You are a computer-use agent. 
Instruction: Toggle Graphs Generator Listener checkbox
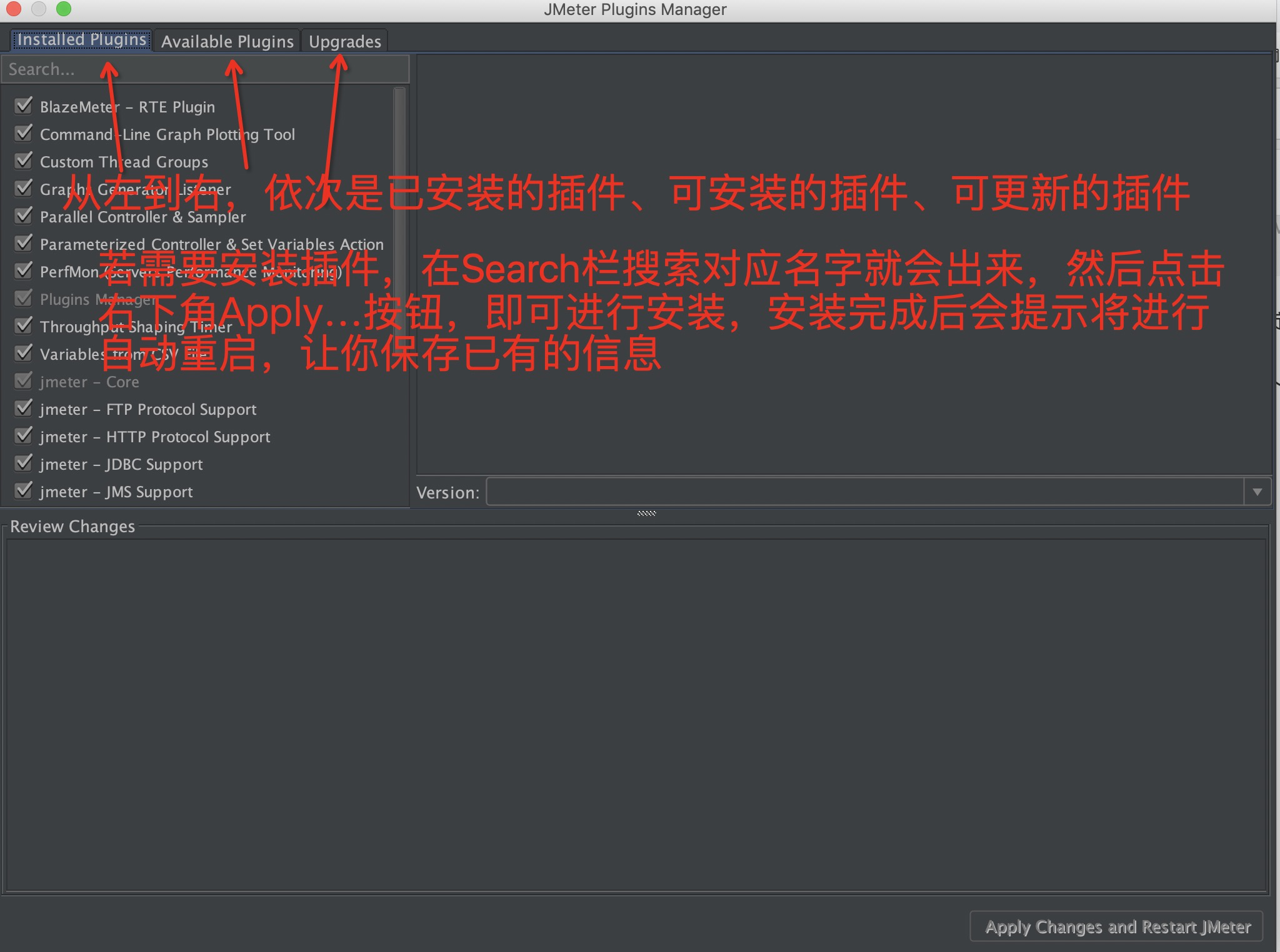click(x=24, y=188)
